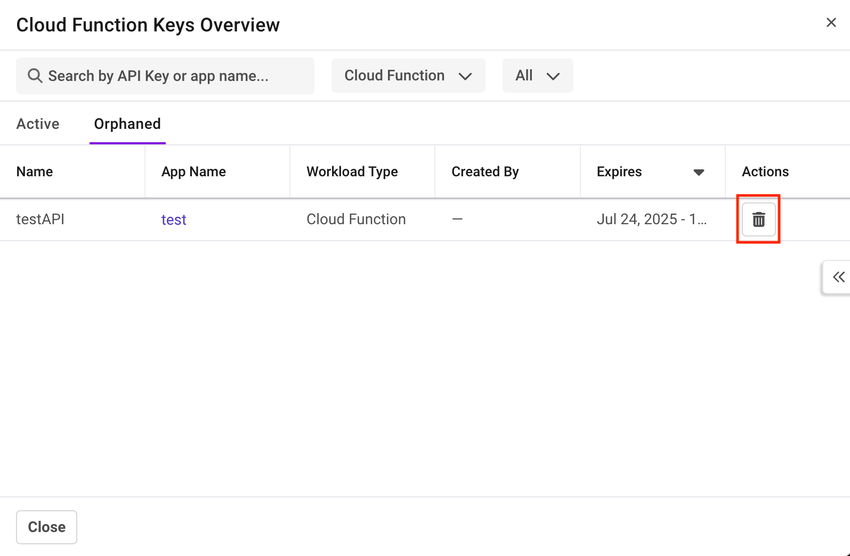This screenshot has width=850, height=556.
Task: Click the Created By column header
Action: click(x=485, y=172)
